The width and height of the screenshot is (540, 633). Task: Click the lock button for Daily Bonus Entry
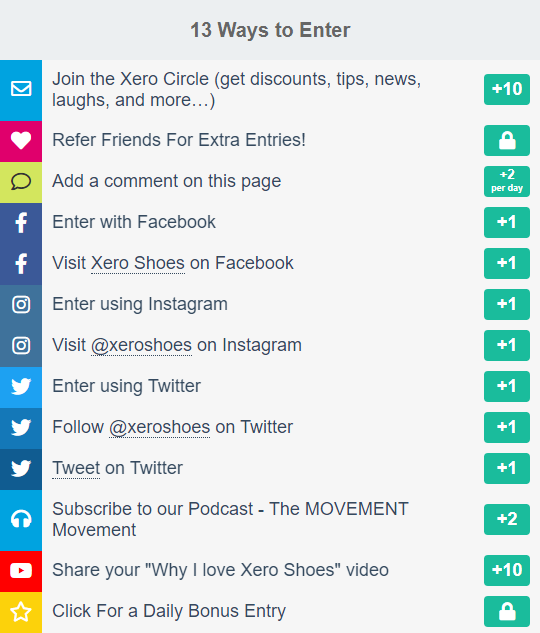click(507, 611)
